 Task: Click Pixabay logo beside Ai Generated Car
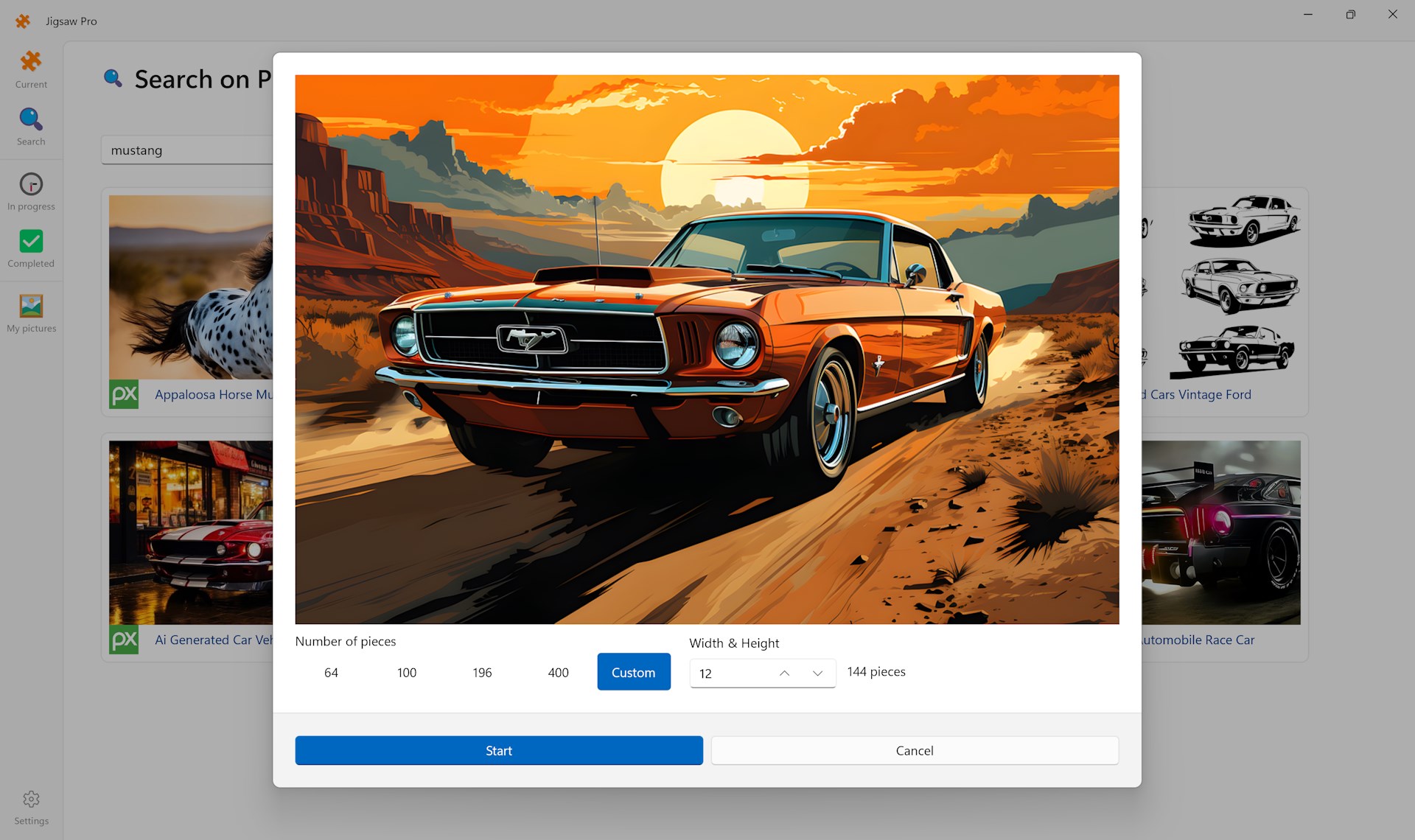coord(124,640)
